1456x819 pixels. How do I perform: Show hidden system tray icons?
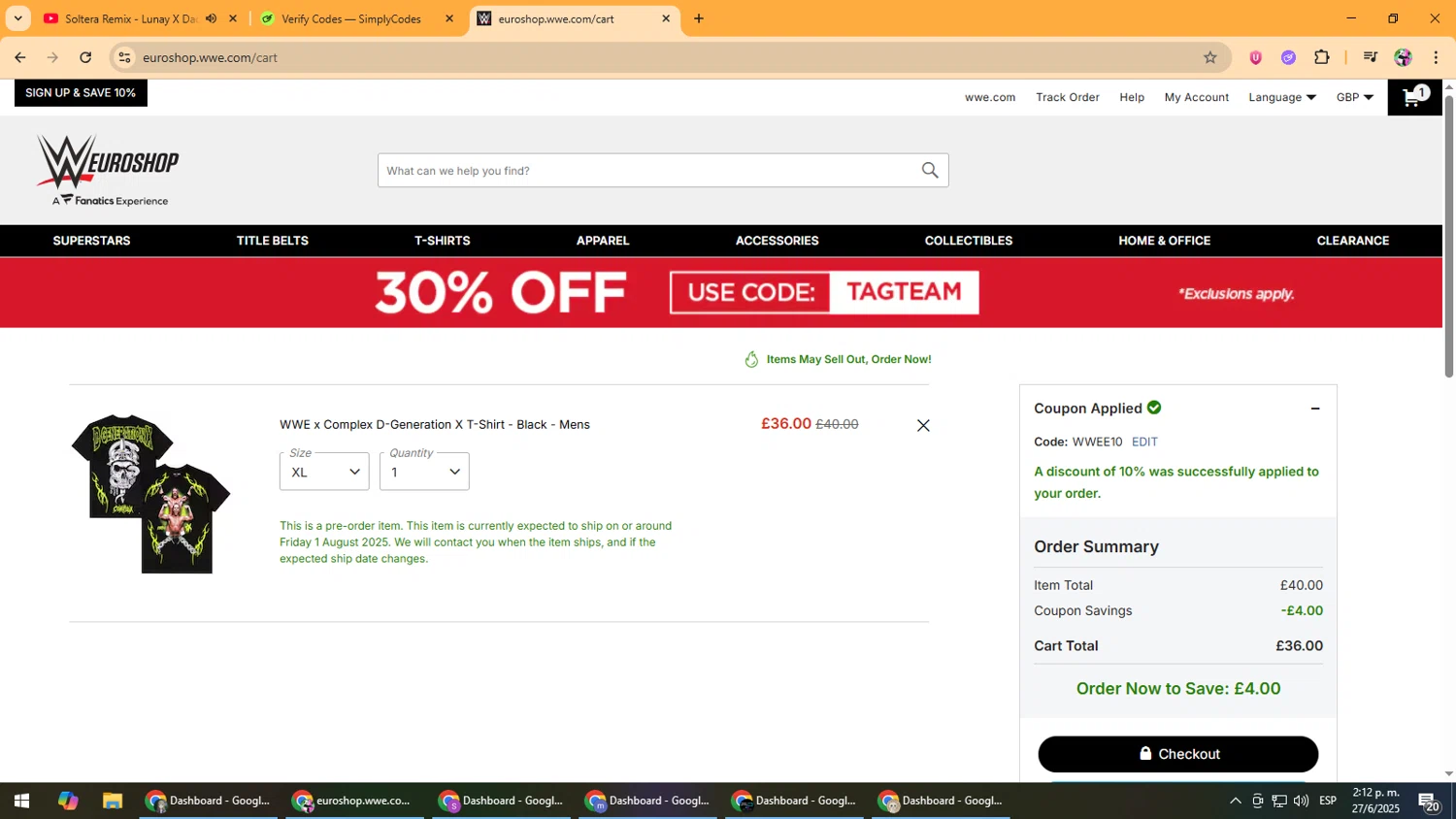pyautogui.click(x=1235, y=801)
